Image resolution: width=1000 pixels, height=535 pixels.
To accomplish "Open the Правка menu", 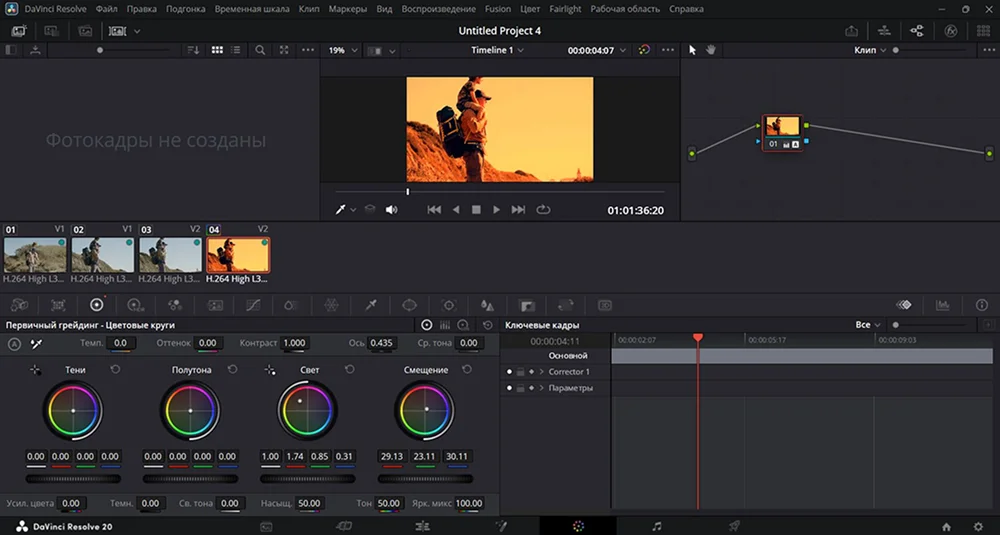I will tap(142, 9).
